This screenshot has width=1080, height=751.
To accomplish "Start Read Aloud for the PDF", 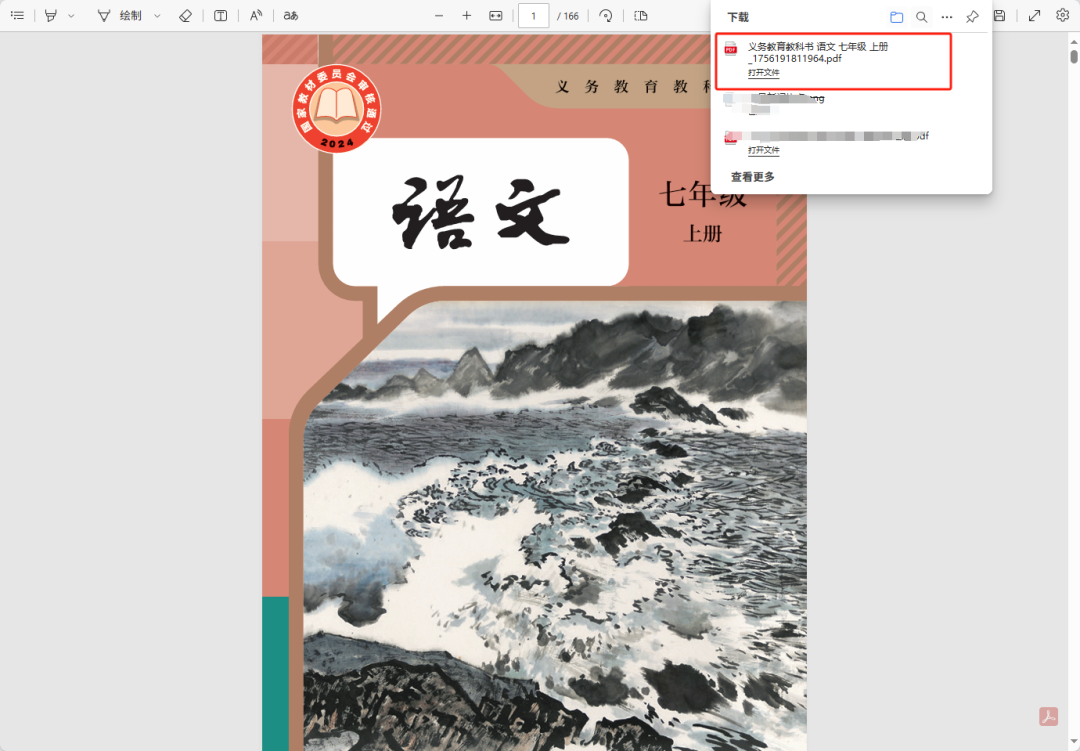I will point(255,15).
